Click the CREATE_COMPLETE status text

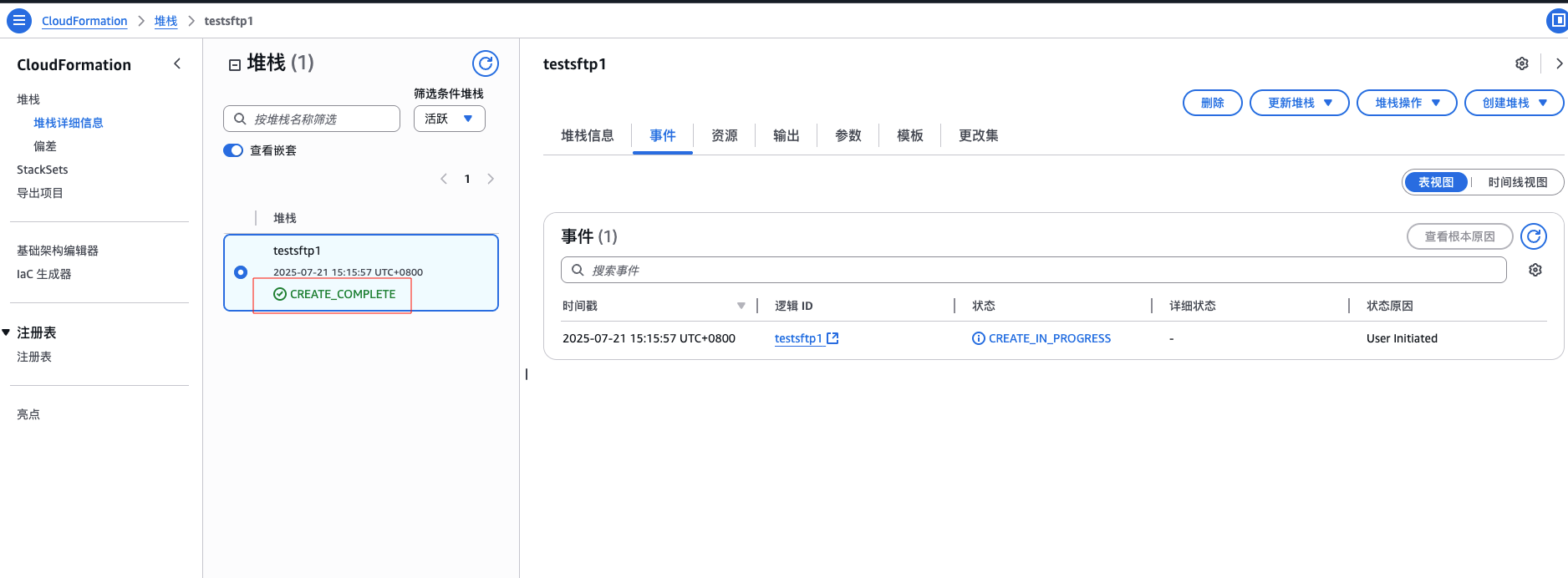point(343,294)
